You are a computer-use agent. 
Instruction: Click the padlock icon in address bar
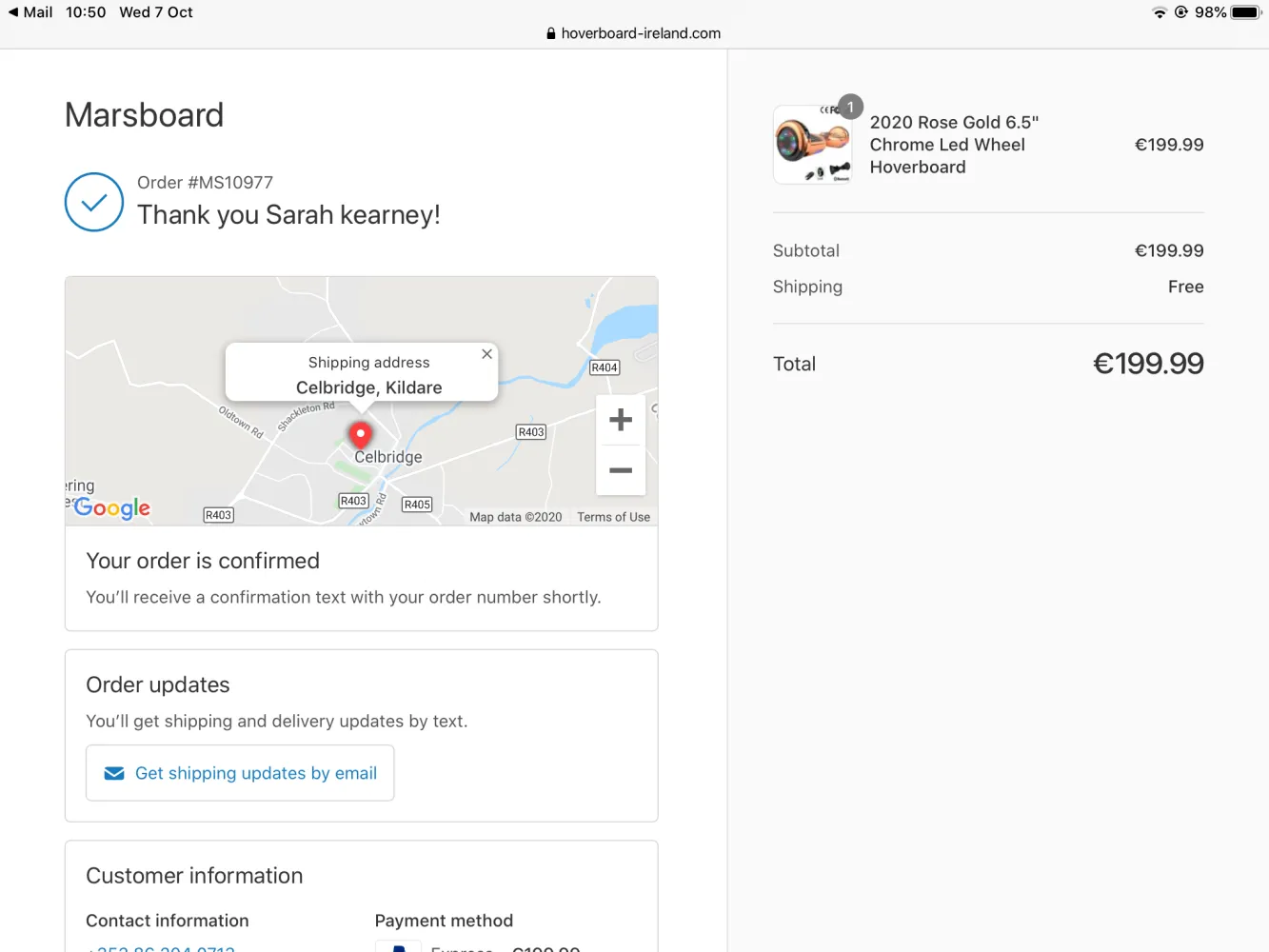pos(550,33)
